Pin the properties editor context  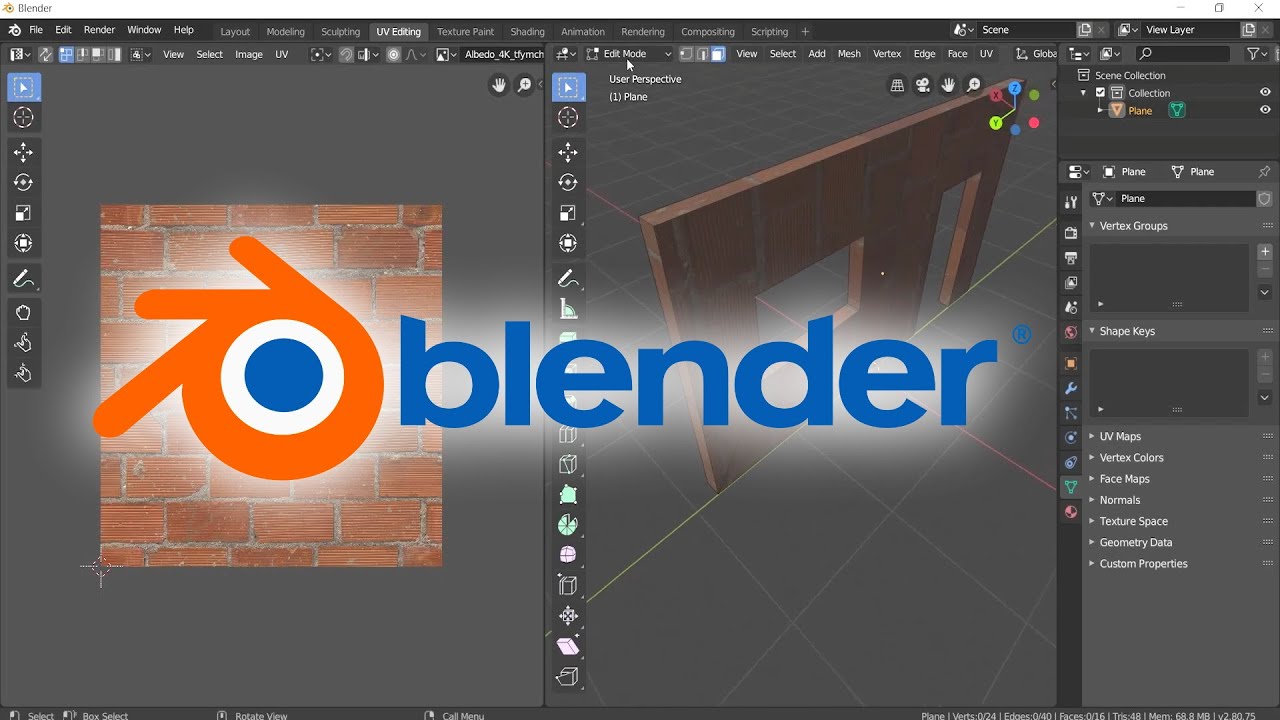coord(1264,172)
